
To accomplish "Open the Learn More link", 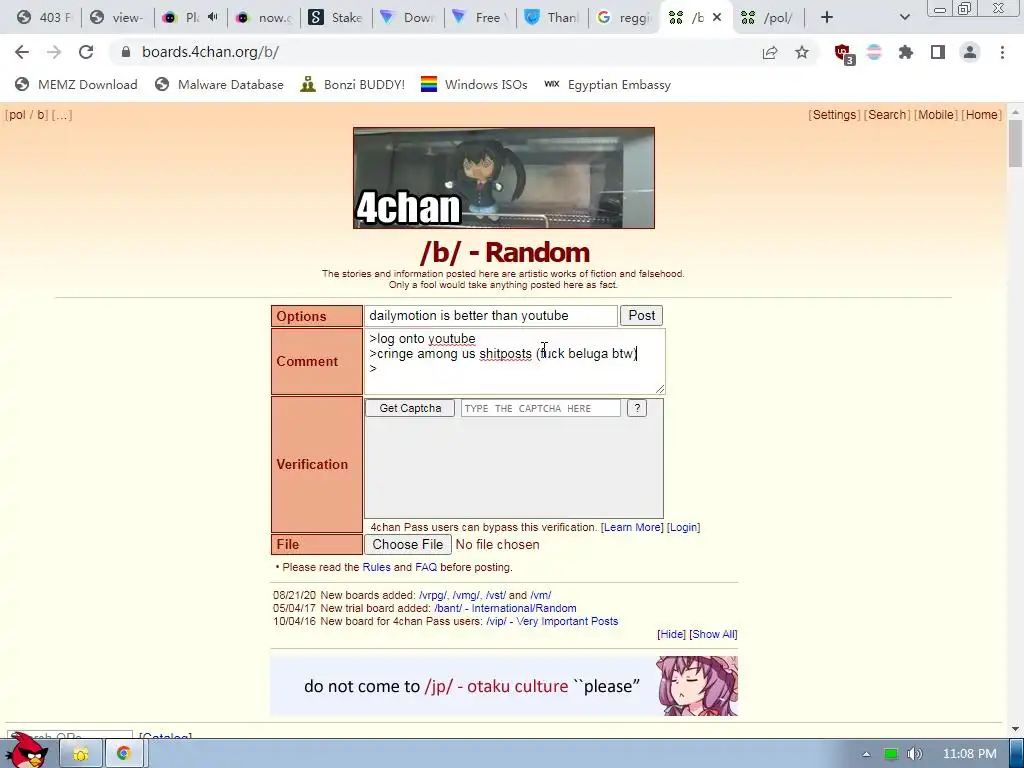I will click(x=632, y=527).
